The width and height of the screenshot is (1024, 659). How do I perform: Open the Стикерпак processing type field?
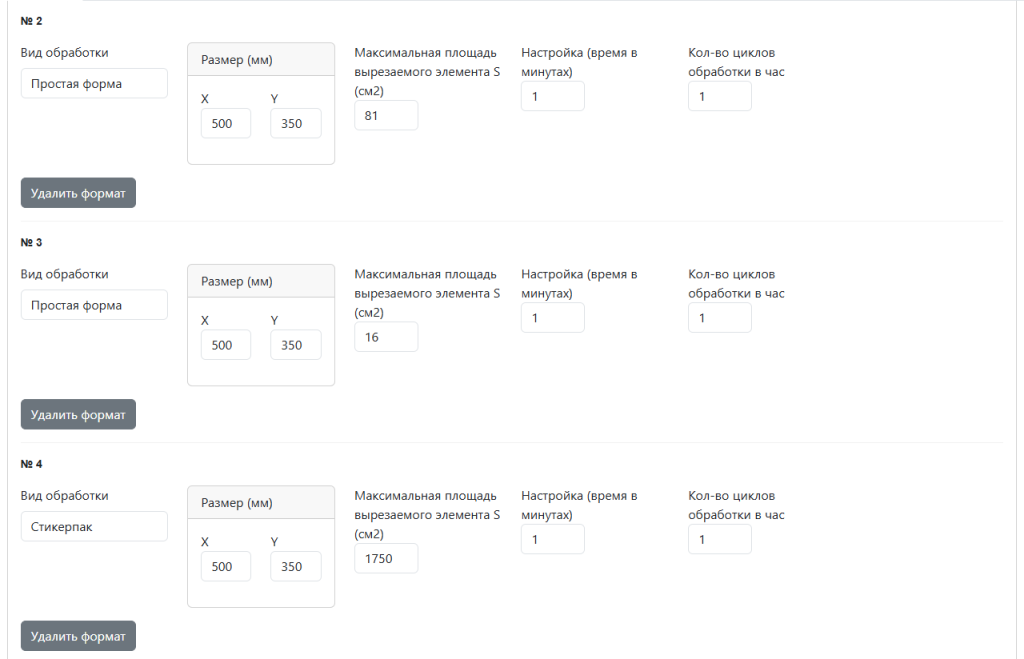tap(94, 526)
